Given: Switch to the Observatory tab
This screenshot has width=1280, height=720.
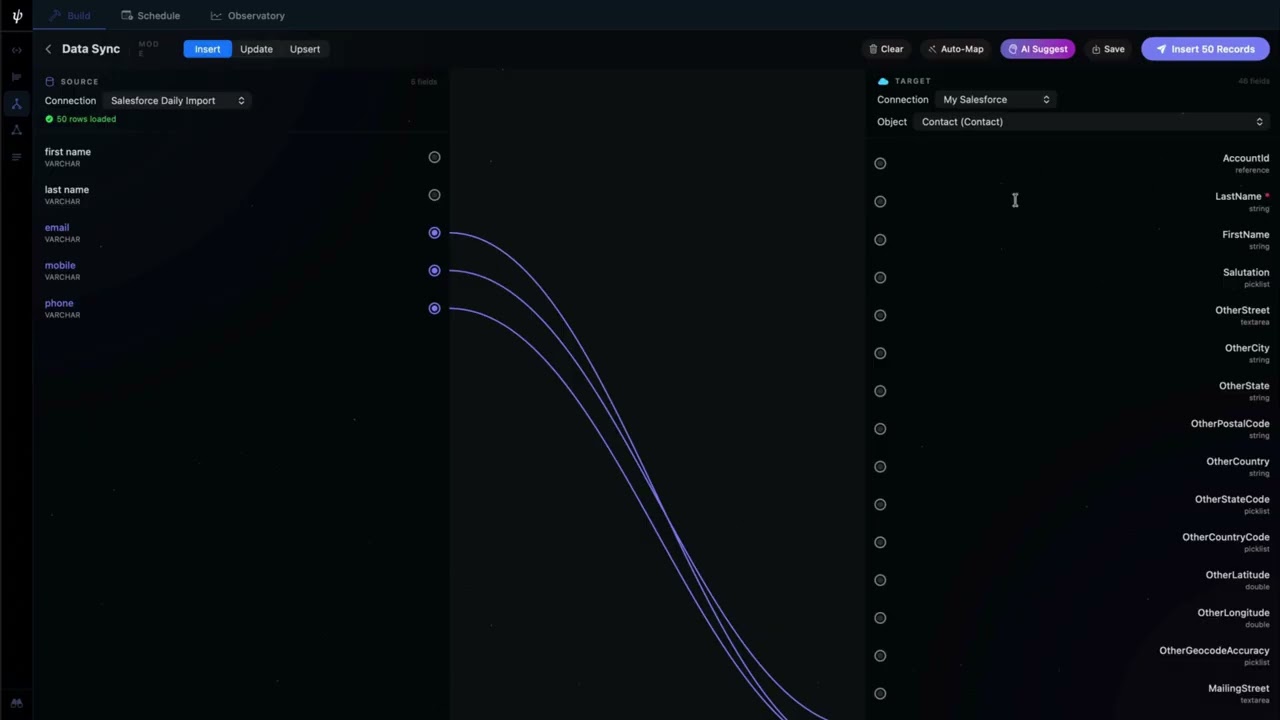Looking at the screenshot, I should 247,16.
